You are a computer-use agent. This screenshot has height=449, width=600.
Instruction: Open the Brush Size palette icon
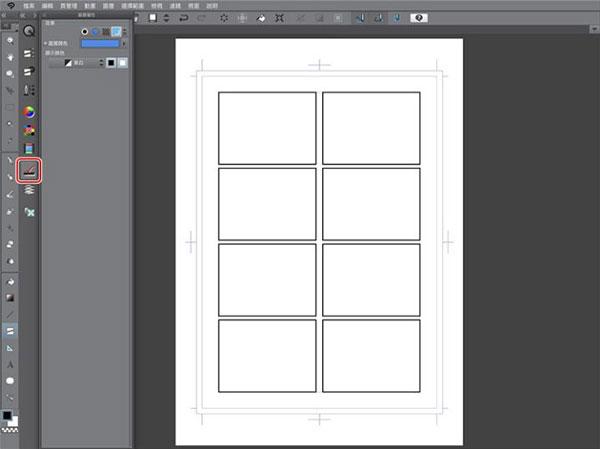(x=29, y=90)
